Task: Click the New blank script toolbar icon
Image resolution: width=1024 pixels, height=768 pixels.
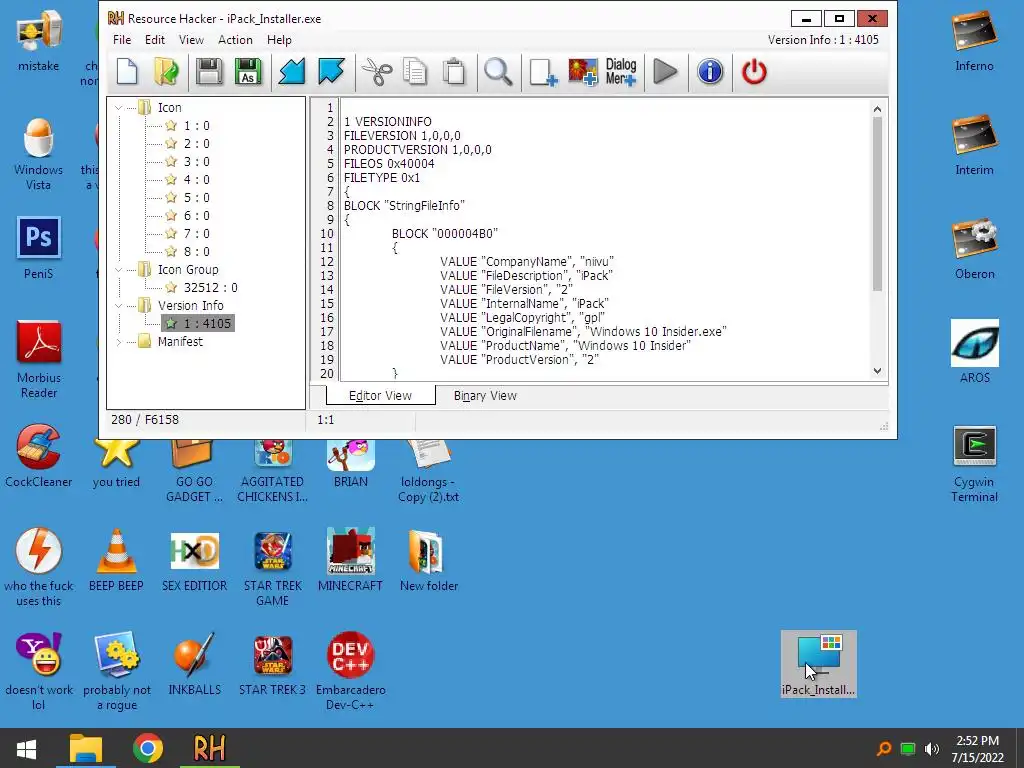Action: 127,72
